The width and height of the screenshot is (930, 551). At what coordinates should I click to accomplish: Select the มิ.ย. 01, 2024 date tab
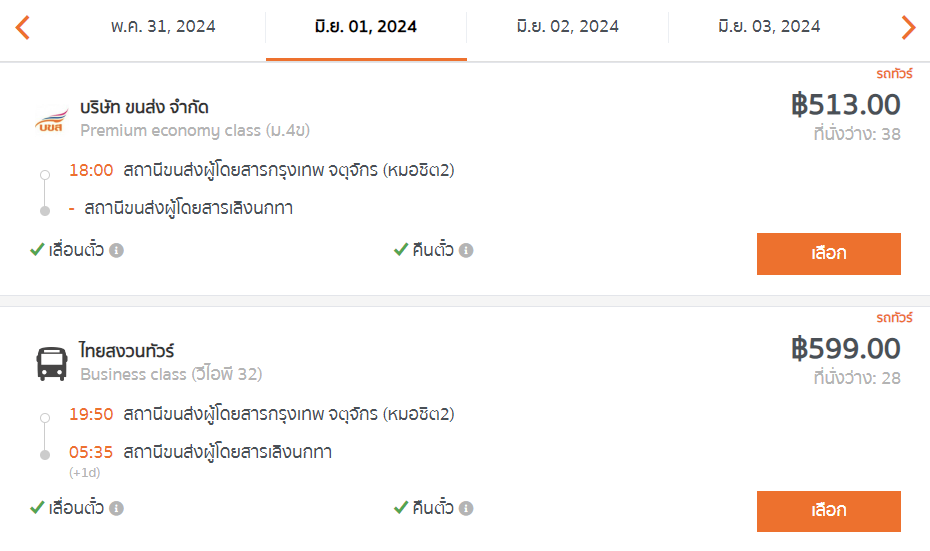click(366, 27)
